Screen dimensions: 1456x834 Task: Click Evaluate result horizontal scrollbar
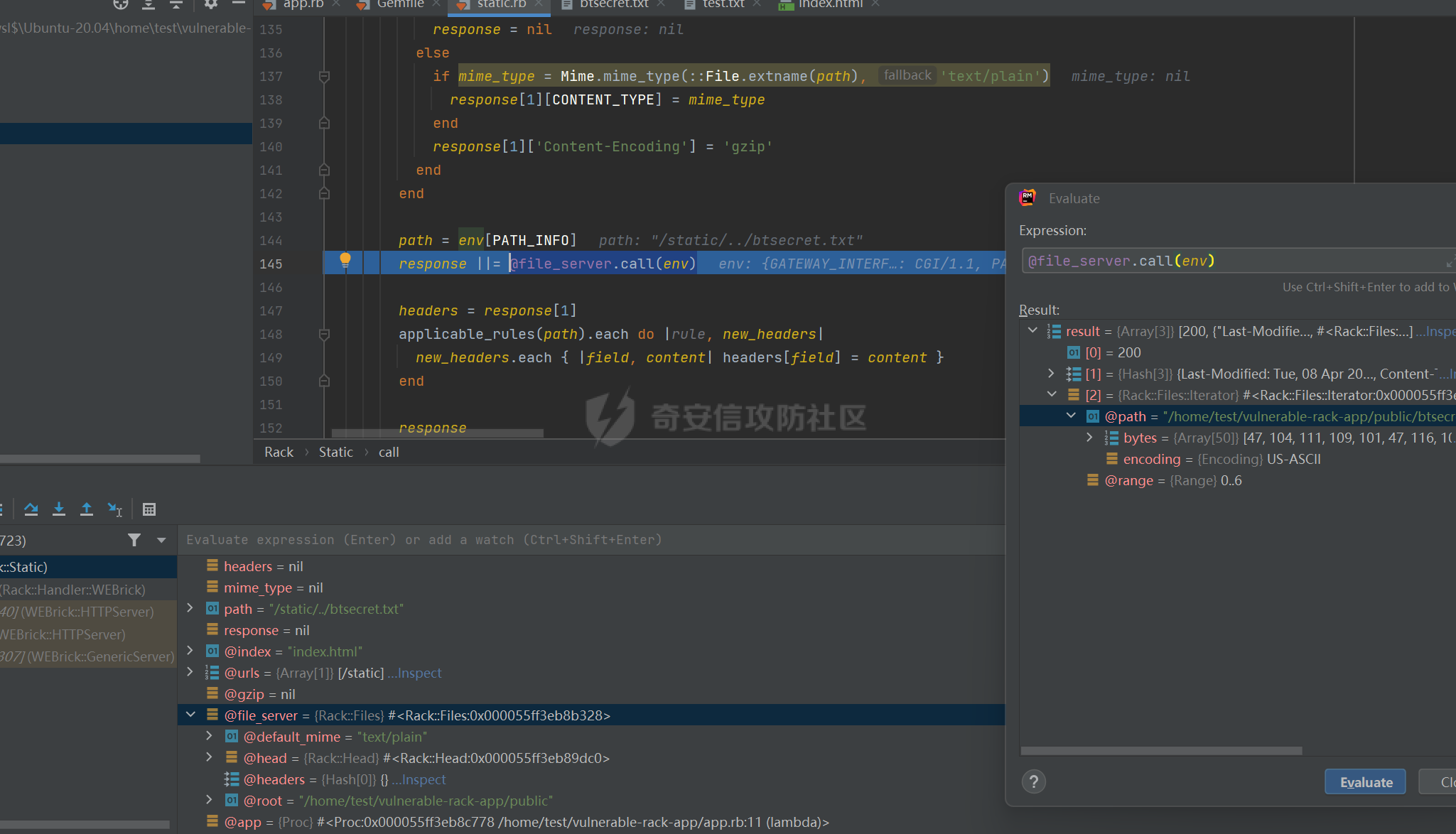[1161, 750]
